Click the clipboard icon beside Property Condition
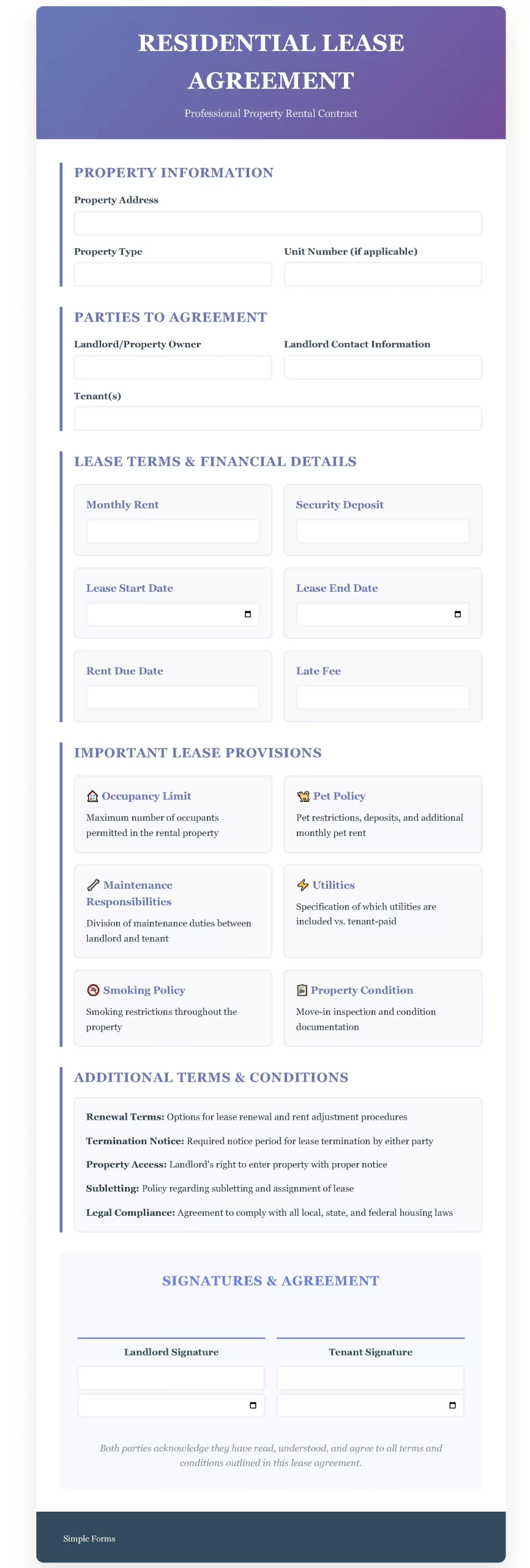 coord(302,990)
